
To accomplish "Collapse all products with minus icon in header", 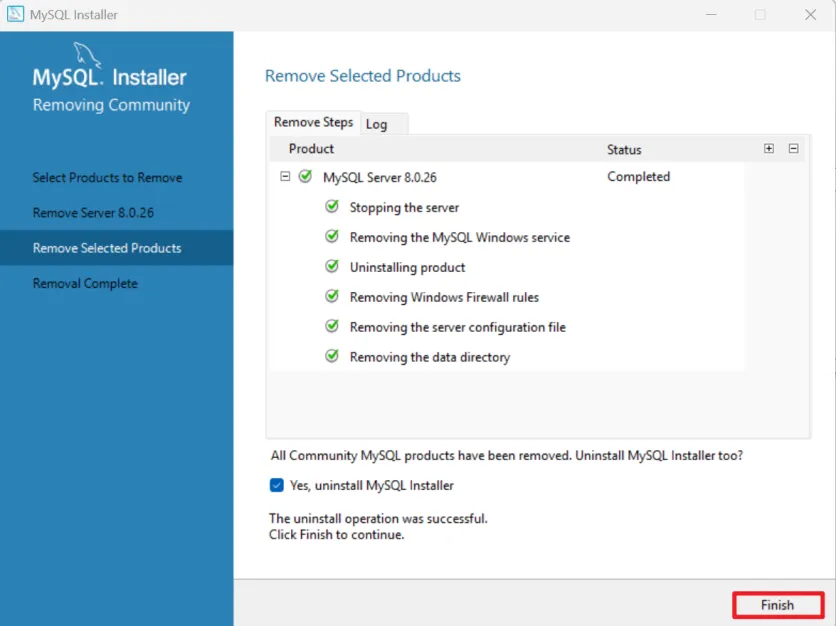I will click(793, 149).
